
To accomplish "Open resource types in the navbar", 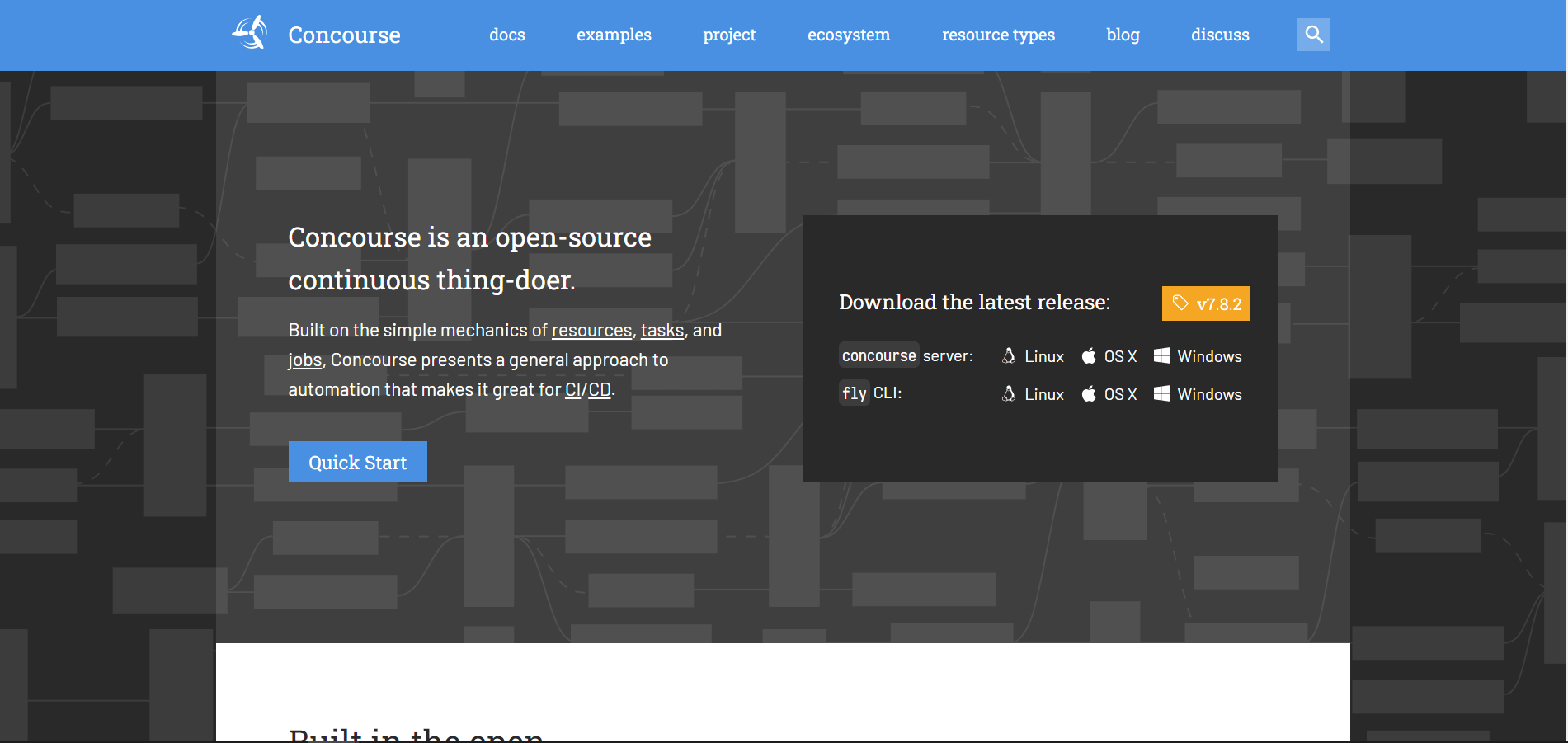I will point(998,35).
